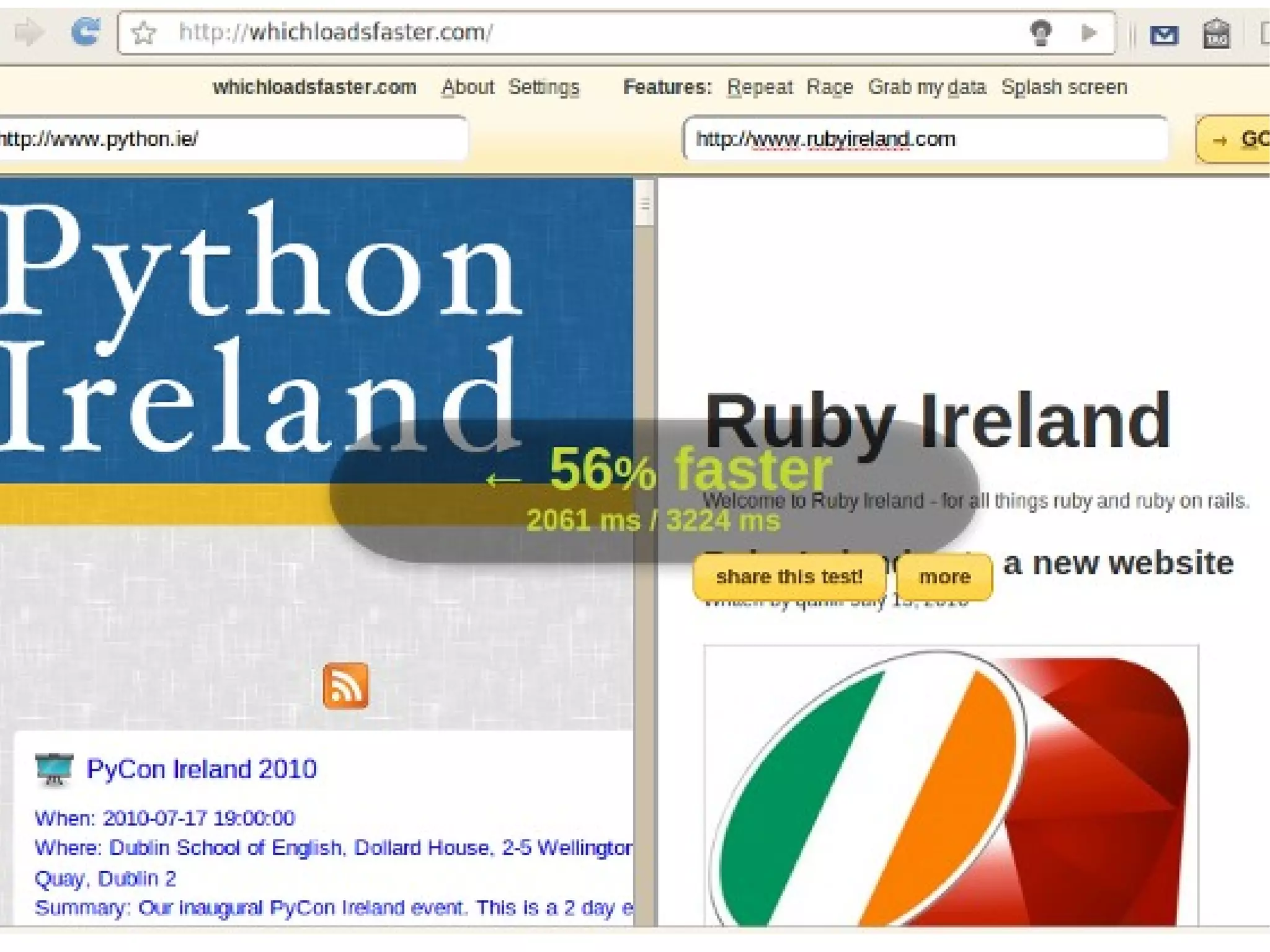1270x952 pixels.
Task: Click the Summary: Our inaugural PyCon line
Action: click(x=334, y=908)
